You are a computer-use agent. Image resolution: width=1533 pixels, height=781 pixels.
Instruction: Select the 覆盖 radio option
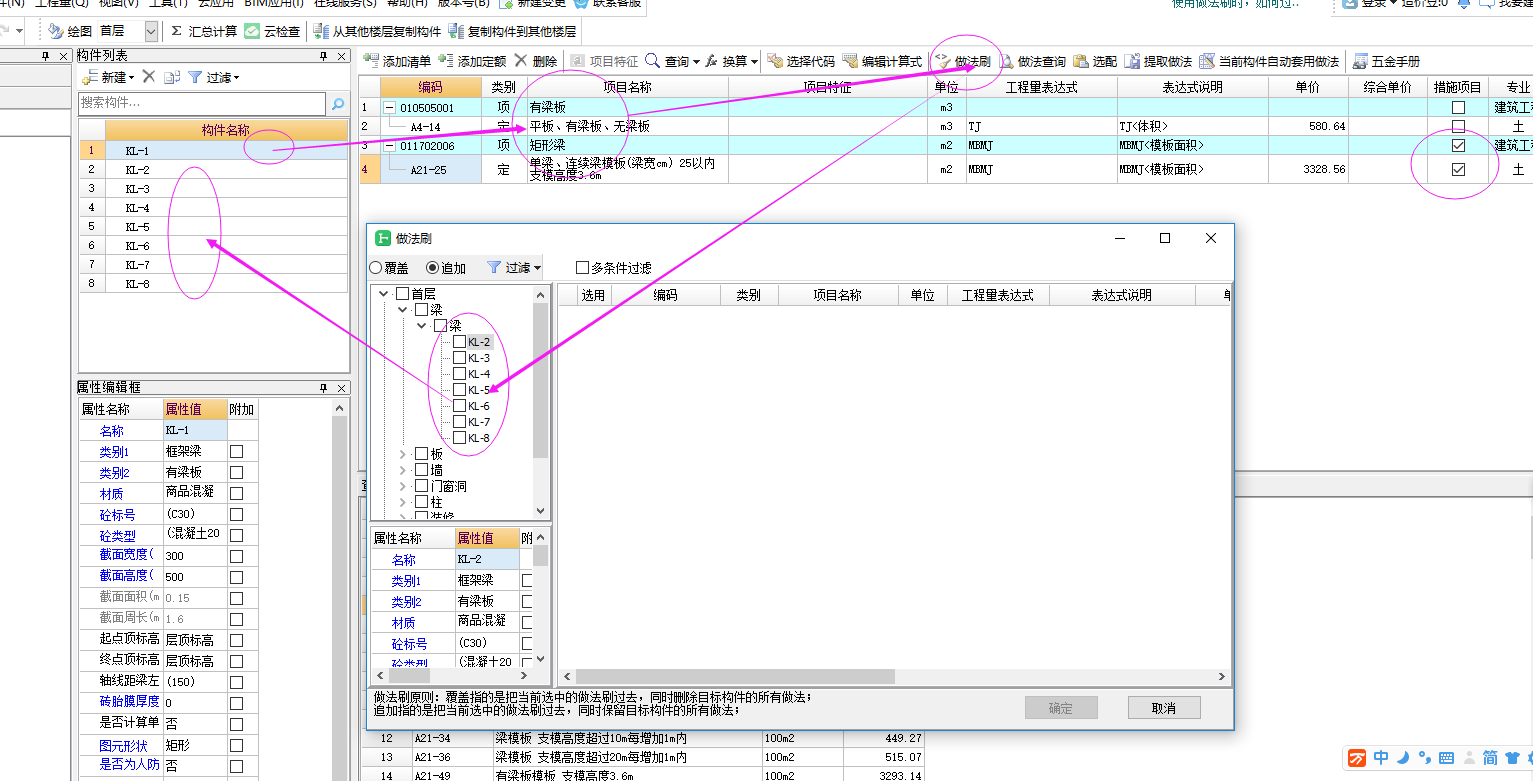point(376,268)
